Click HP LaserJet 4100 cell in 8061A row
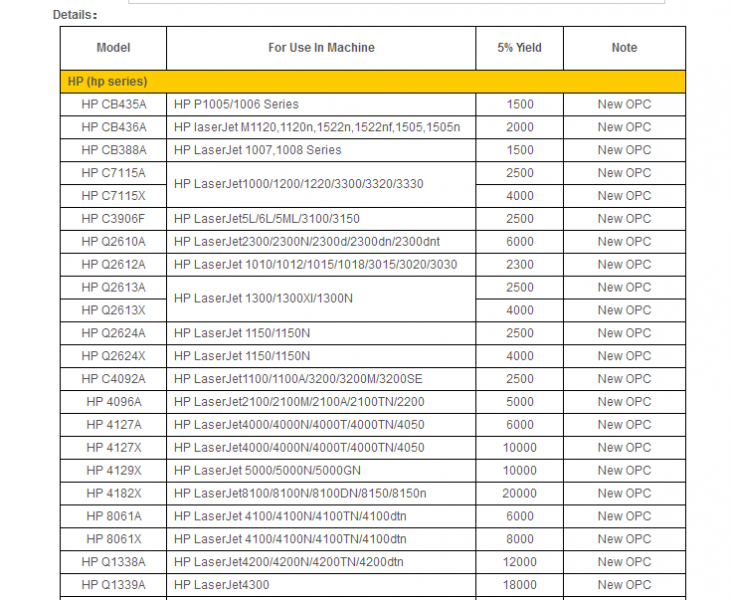The image size is (731, 600). (x=321, y=516)
